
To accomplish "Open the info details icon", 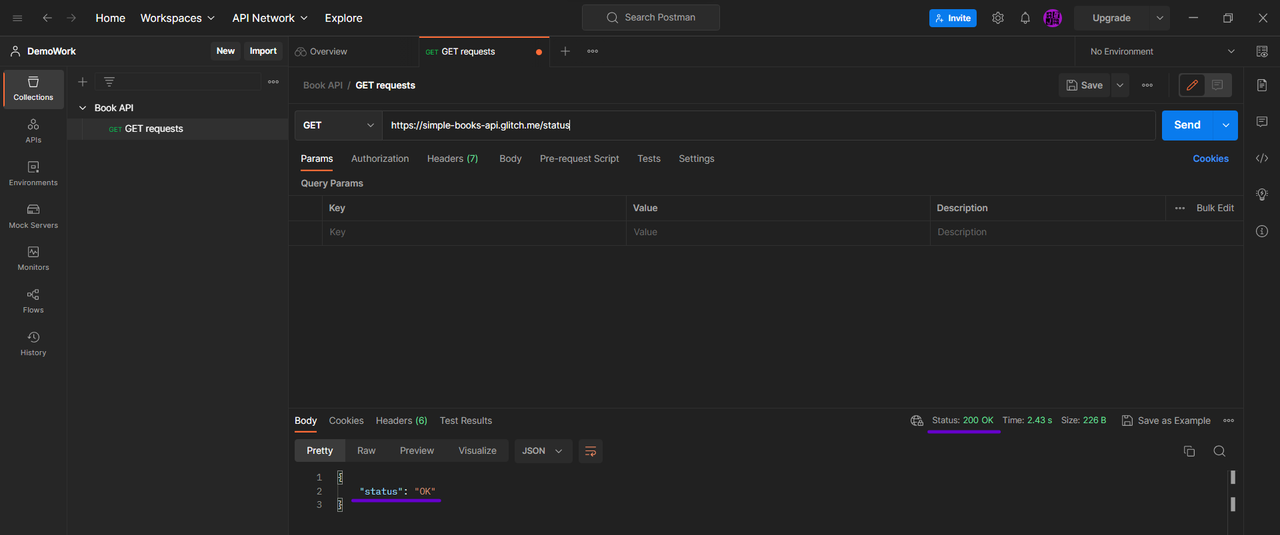I will pos(1262,231).
